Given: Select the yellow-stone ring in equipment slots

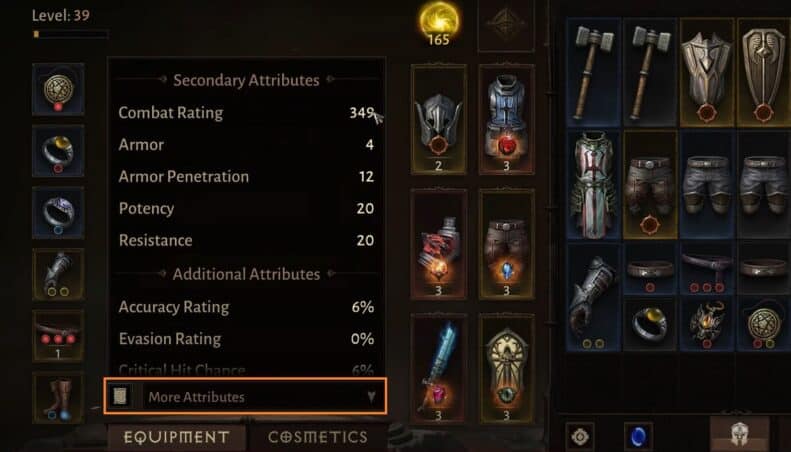Looking at the screenshot, I should tap(58, 151).
